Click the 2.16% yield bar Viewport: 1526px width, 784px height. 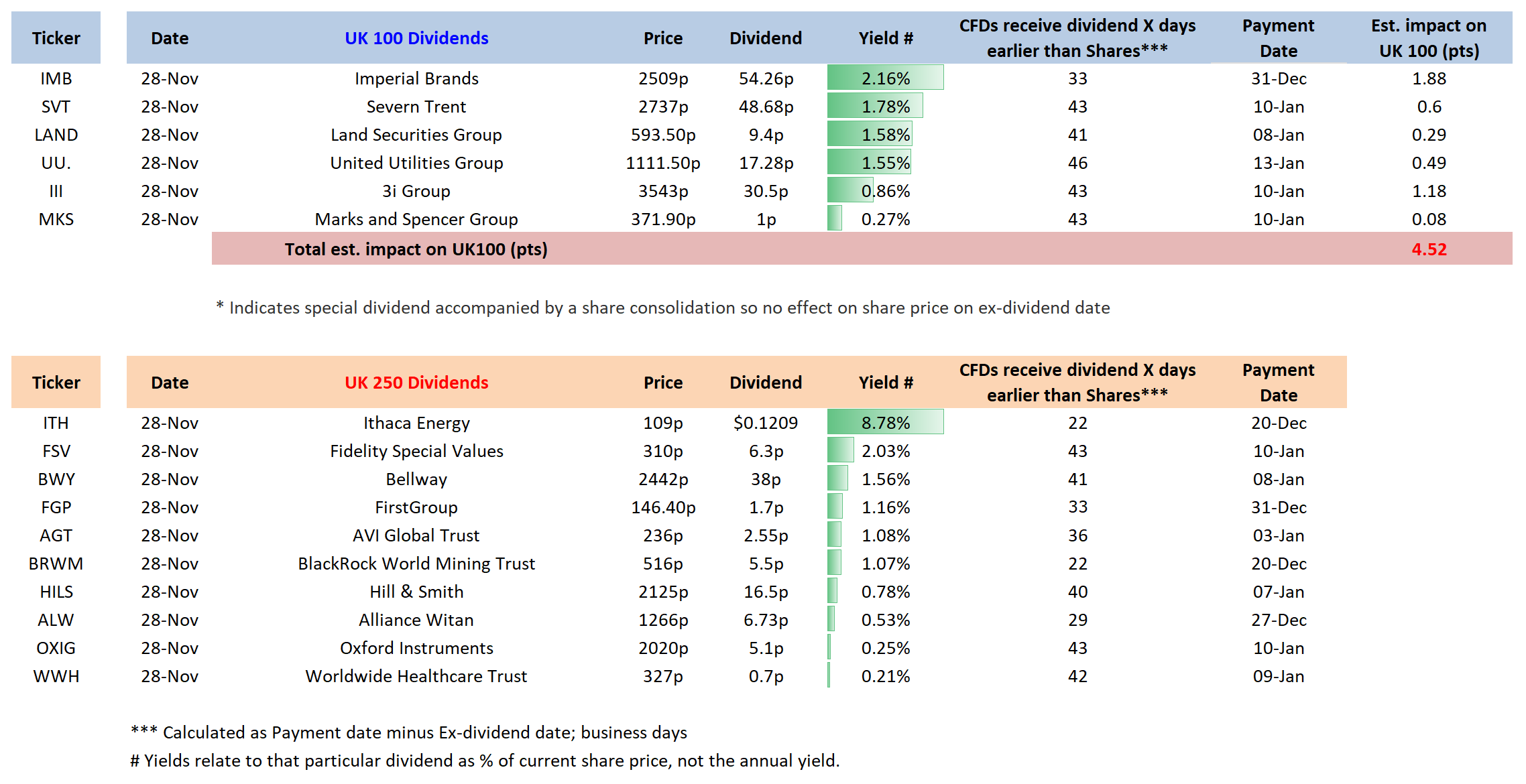pyautogui.click(x=885, y=78)
